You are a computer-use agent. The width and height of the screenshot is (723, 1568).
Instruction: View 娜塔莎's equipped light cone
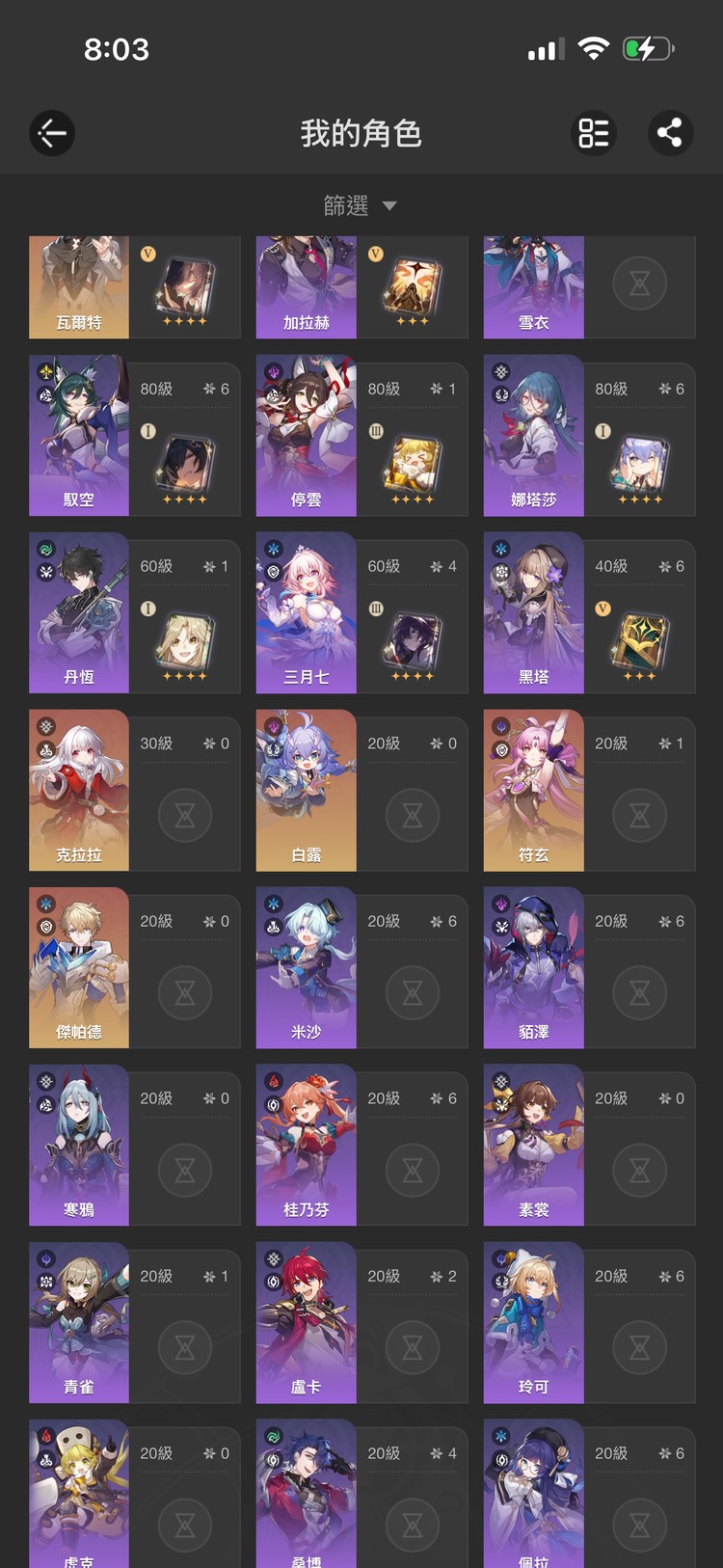[639, 464]
